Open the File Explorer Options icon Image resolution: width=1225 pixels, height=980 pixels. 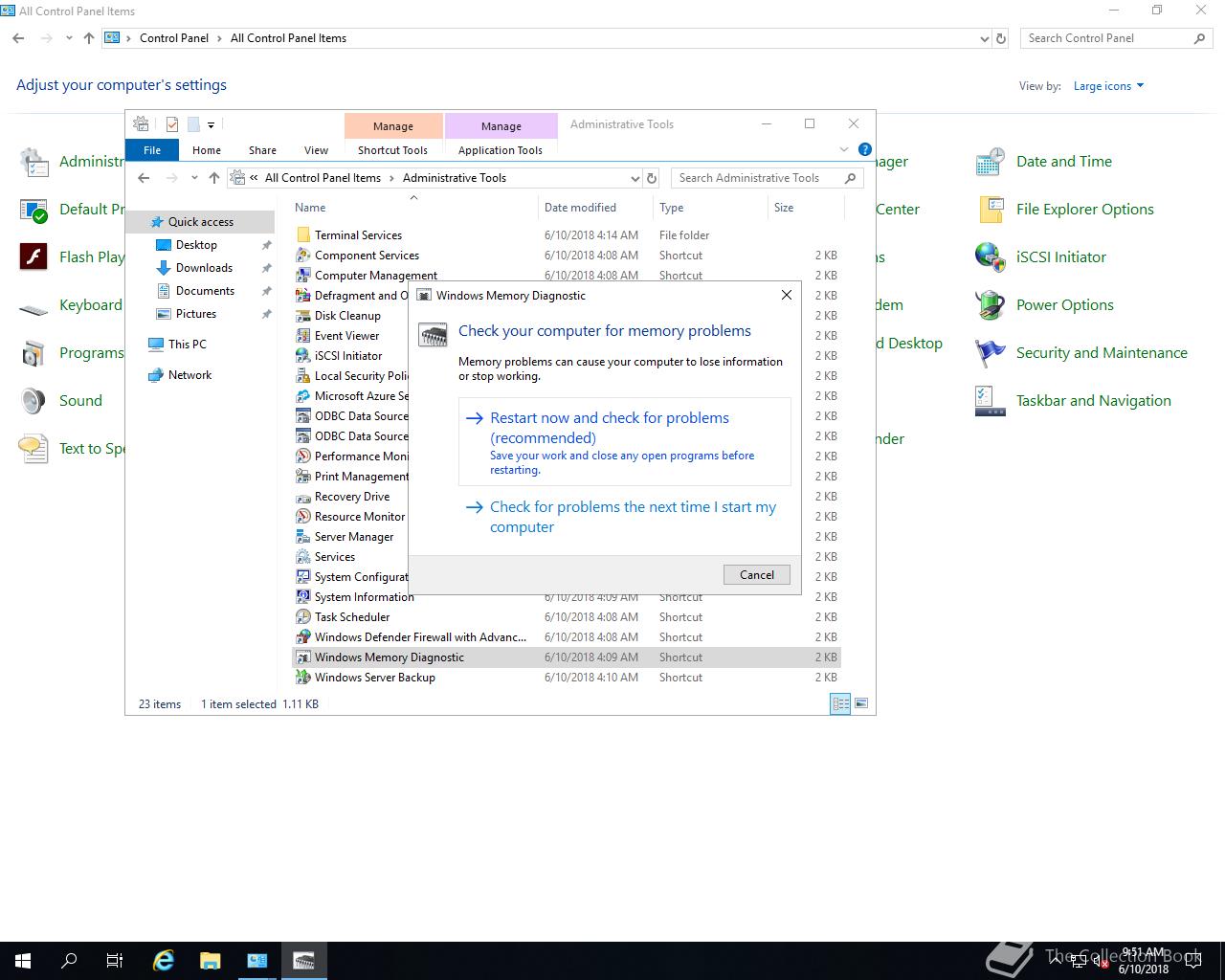click(x=990, y=210)
